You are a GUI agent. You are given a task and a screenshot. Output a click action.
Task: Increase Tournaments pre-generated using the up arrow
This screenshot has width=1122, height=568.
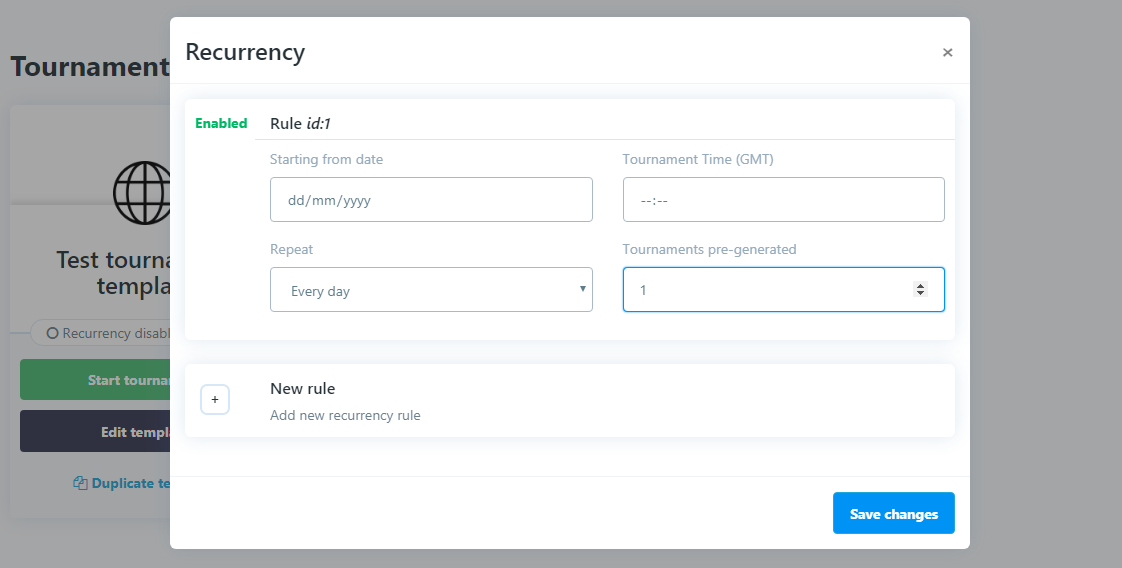click(920, 285)
